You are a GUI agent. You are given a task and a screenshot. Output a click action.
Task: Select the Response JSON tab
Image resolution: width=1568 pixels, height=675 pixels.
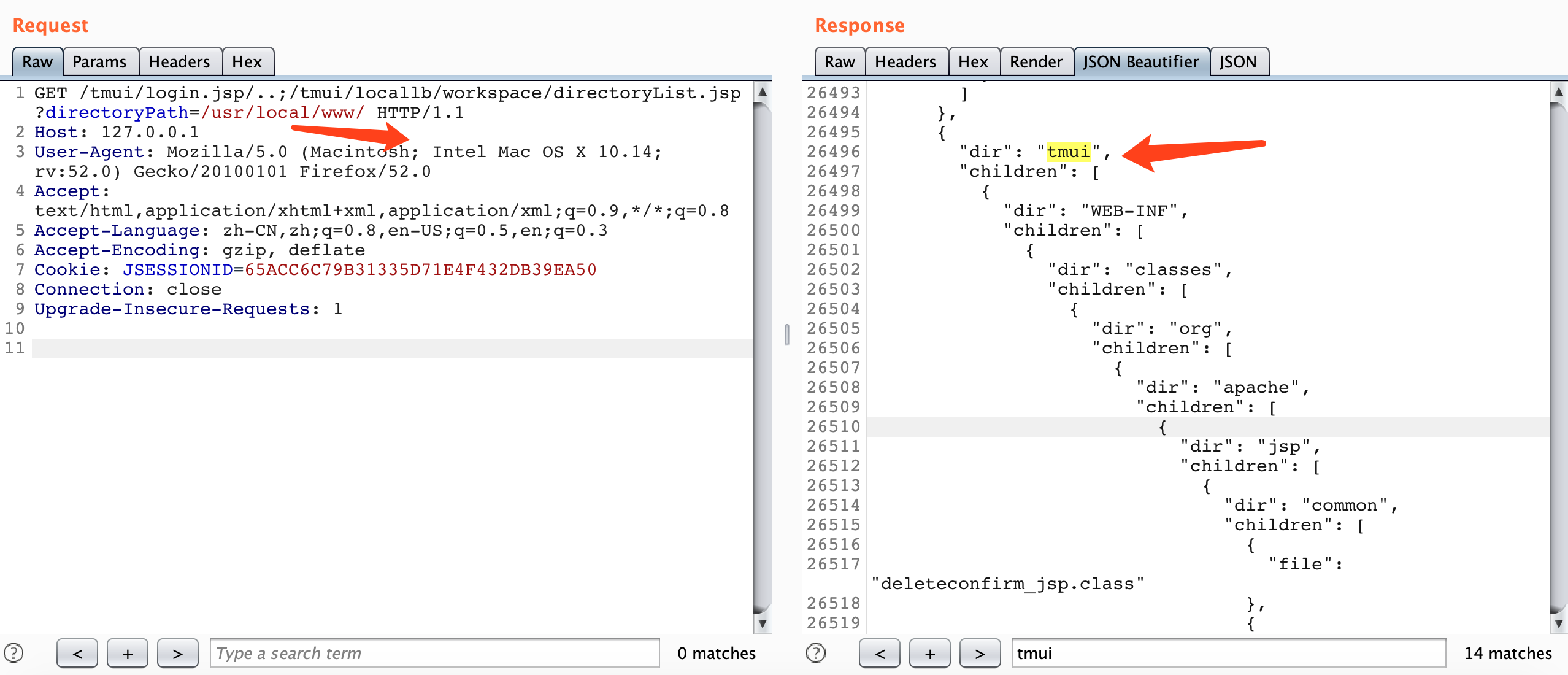point(1238,62)
